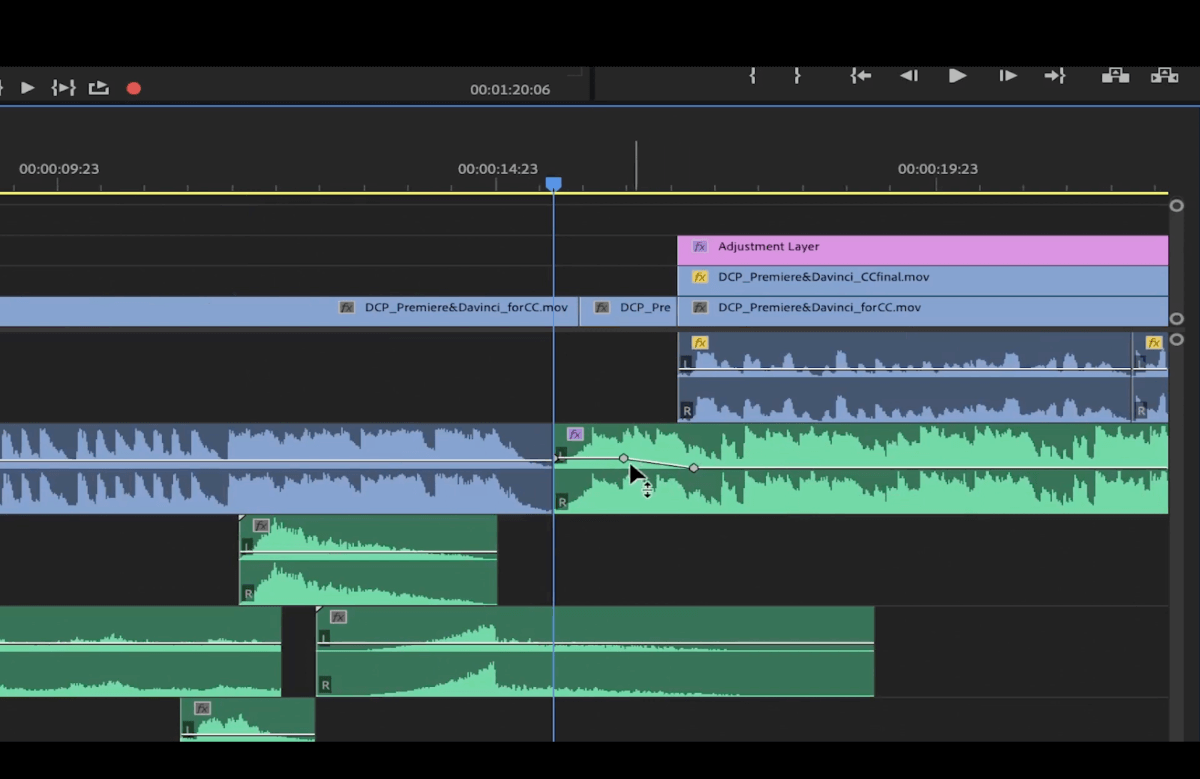Click the purple fx badge on green keyframed audio clip

click(575, 434)
